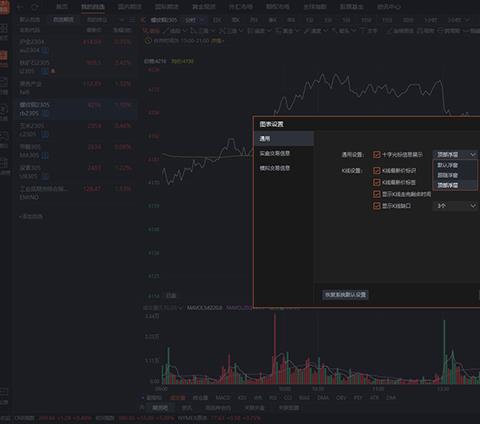Image resolution: width=480 pixels, height=424 pixels.
Task: Show the OBV indicator
Action: [x=341, y=398]
